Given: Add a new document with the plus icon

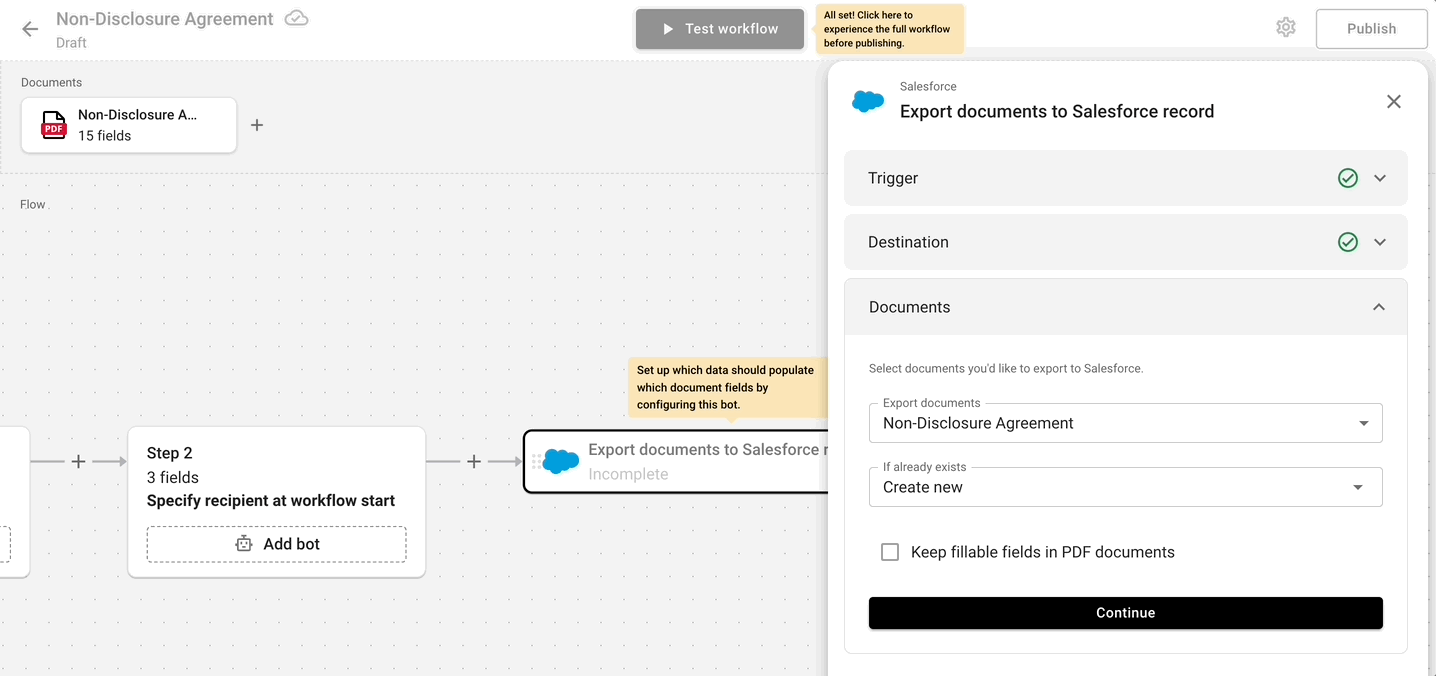Looking at the screenshot, I should [256, 124].
